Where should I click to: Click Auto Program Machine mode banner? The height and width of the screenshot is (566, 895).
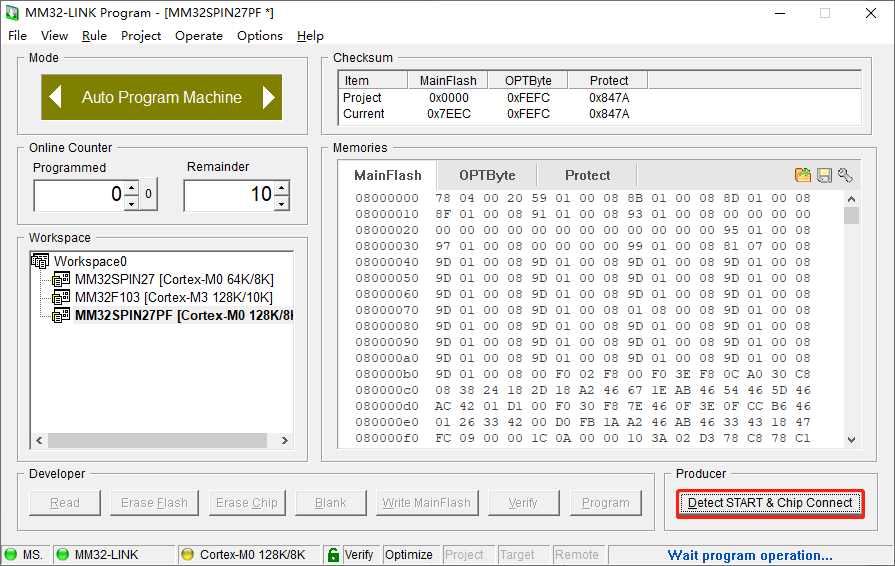162,97
